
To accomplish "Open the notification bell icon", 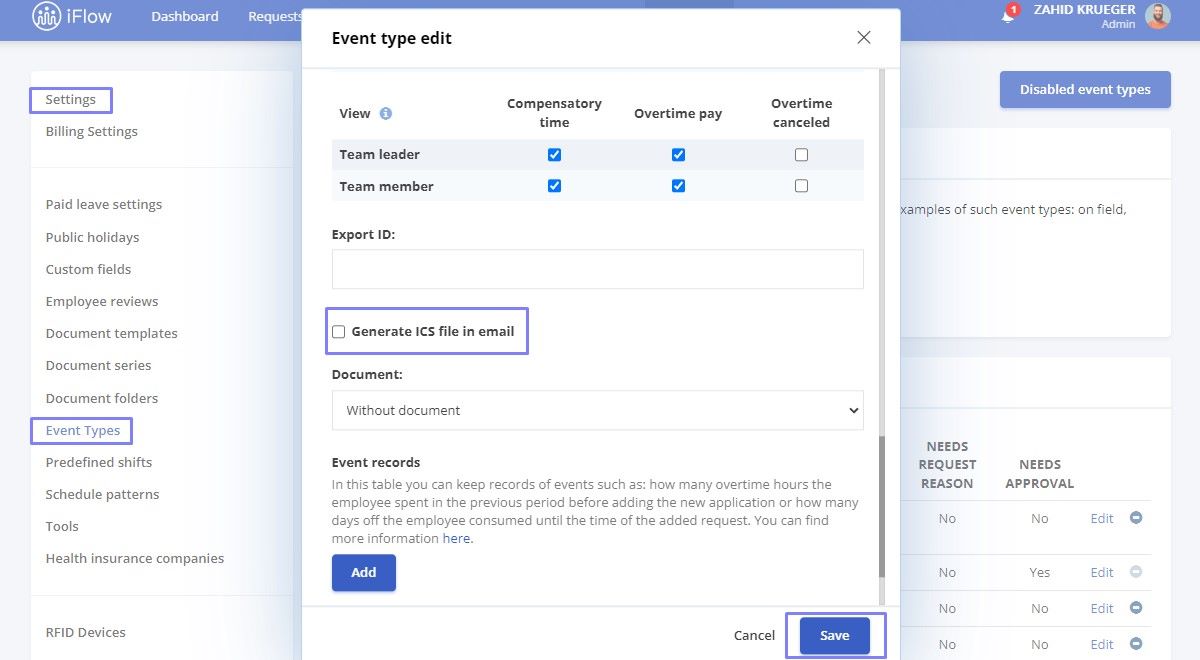I will [x=1008, y=16].
